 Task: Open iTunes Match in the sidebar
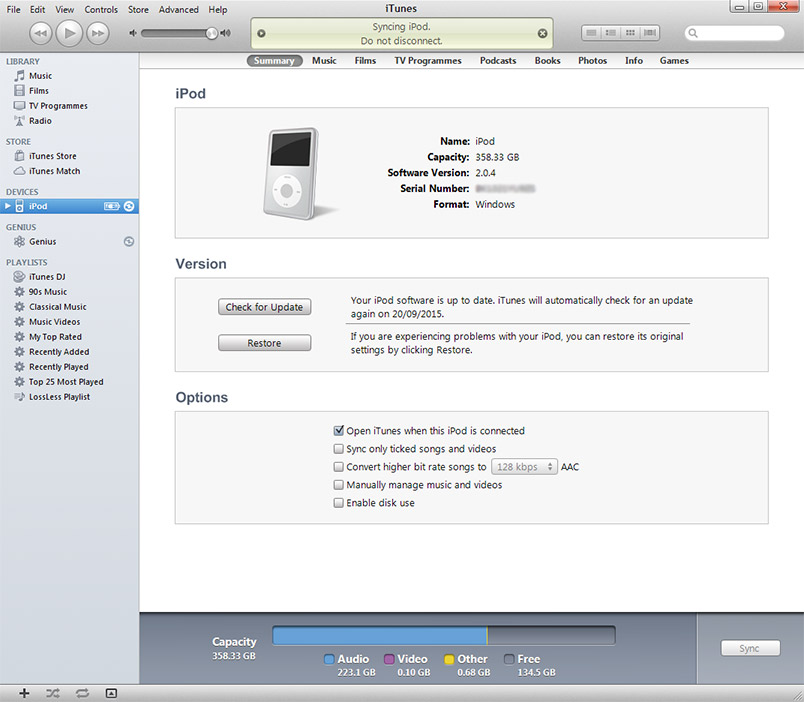tap(69, 171)
